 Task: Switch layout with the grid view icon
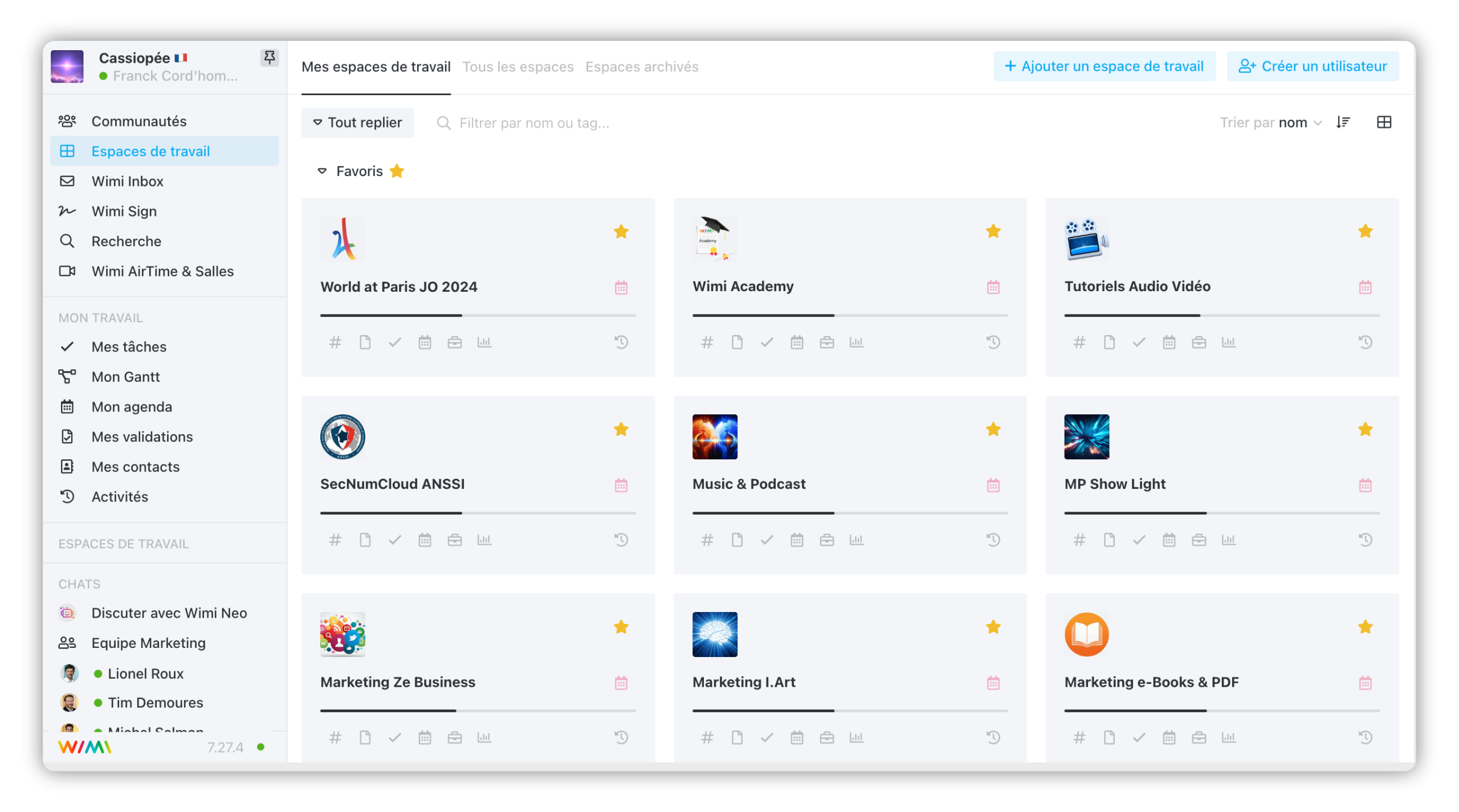coord(1384,123)
